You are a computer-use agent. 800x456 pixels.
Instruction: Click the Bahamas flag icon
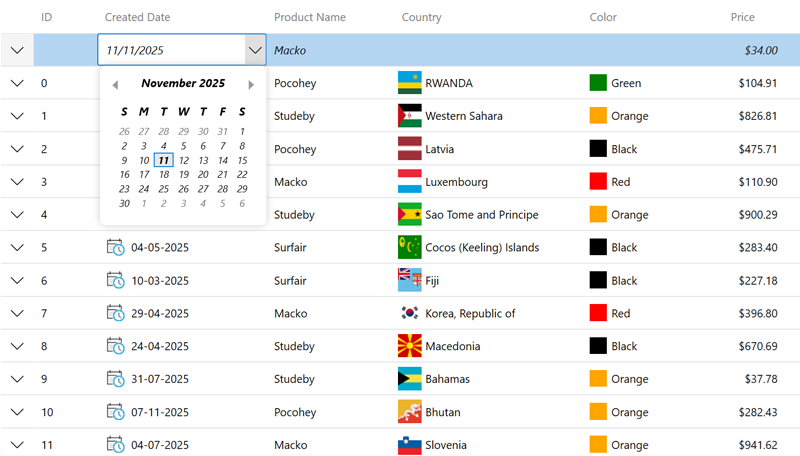pyautogui.click(x=410, y=378)
